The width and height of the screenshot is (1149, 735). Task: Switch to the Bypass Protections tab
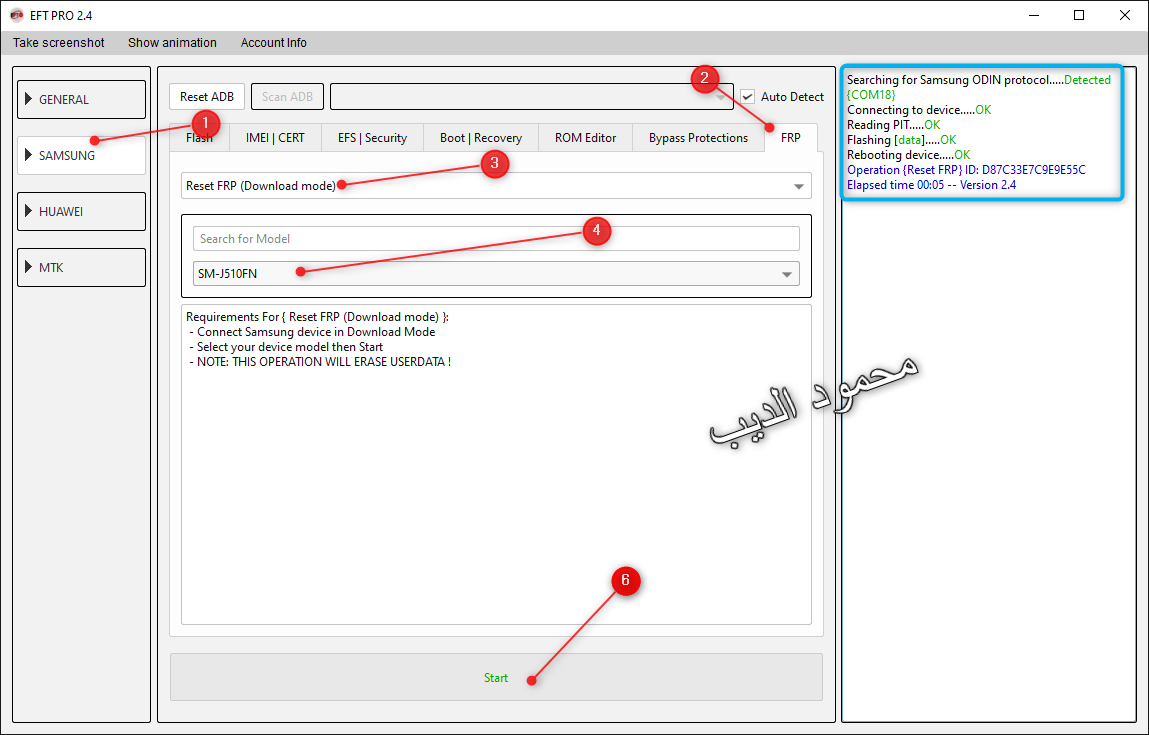698,138
